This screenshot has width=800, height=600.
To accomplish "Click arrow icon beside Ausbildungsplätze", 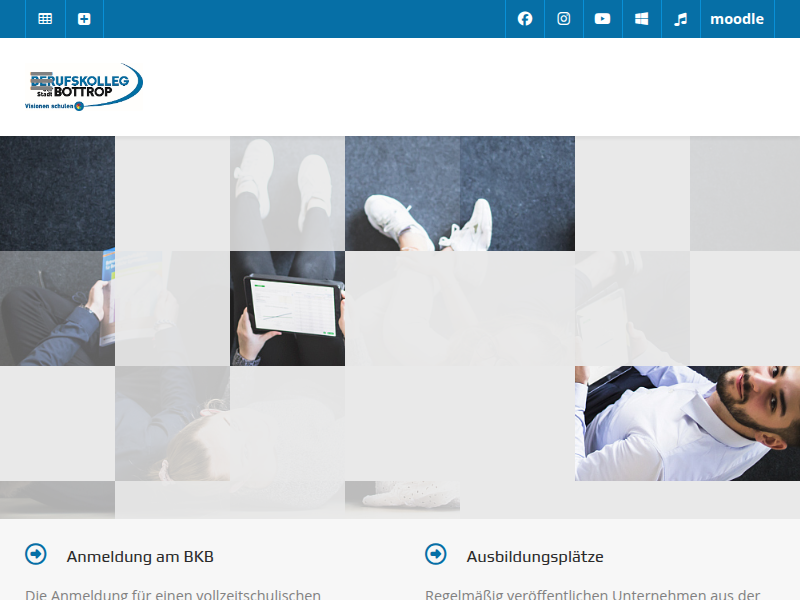I will (436, 554).
